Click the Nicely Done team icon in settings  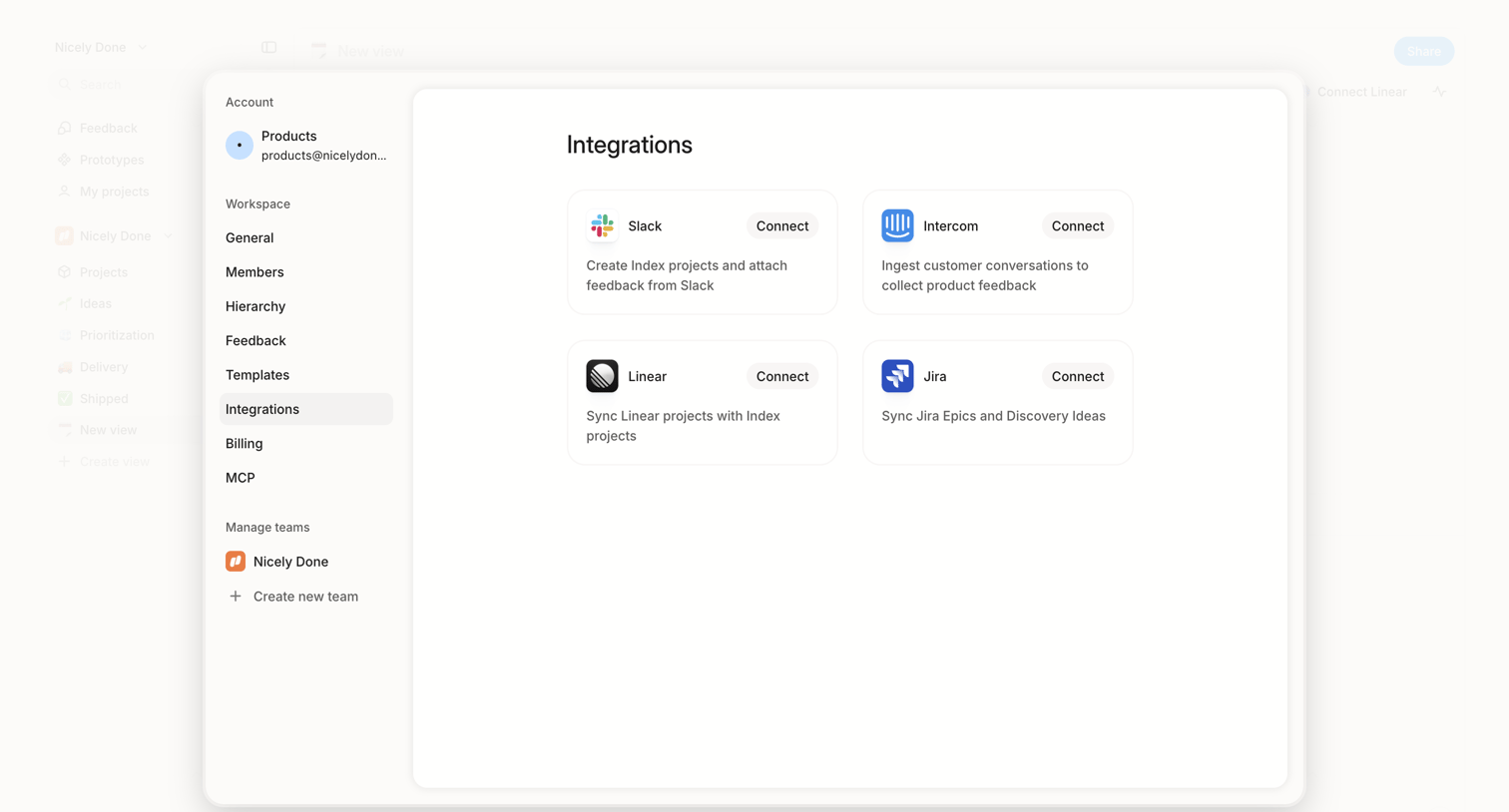[236, 562]
